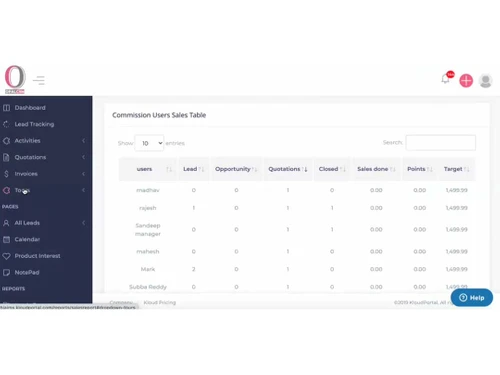This screenshot has height=375, width=500.
Task: Sort table by Quotations column arrows
Action: [304, 169]
